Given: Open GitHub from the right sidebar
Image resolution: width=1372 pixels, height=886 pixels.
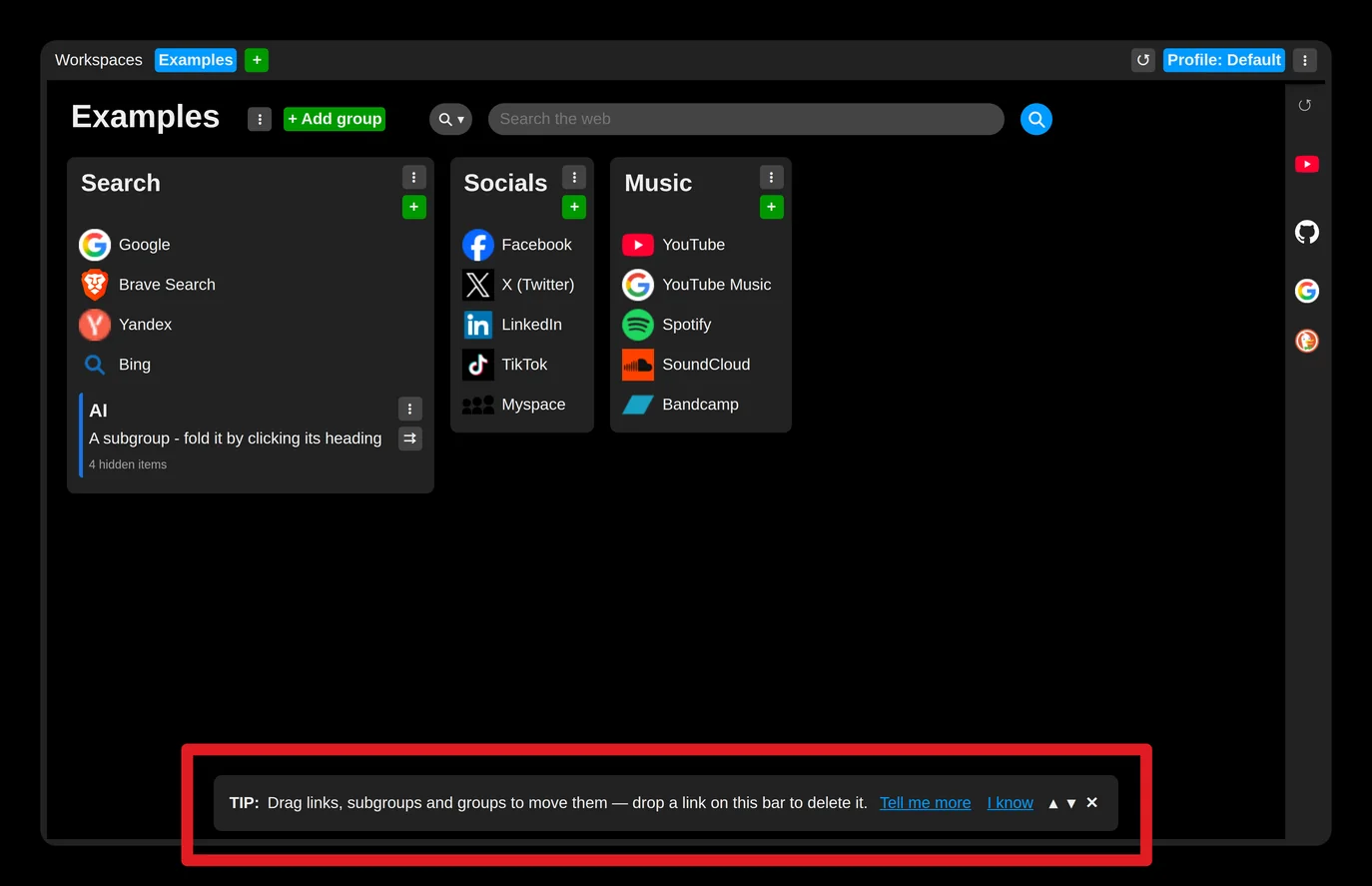Looking at the screenshot, I should [1307, 232].
